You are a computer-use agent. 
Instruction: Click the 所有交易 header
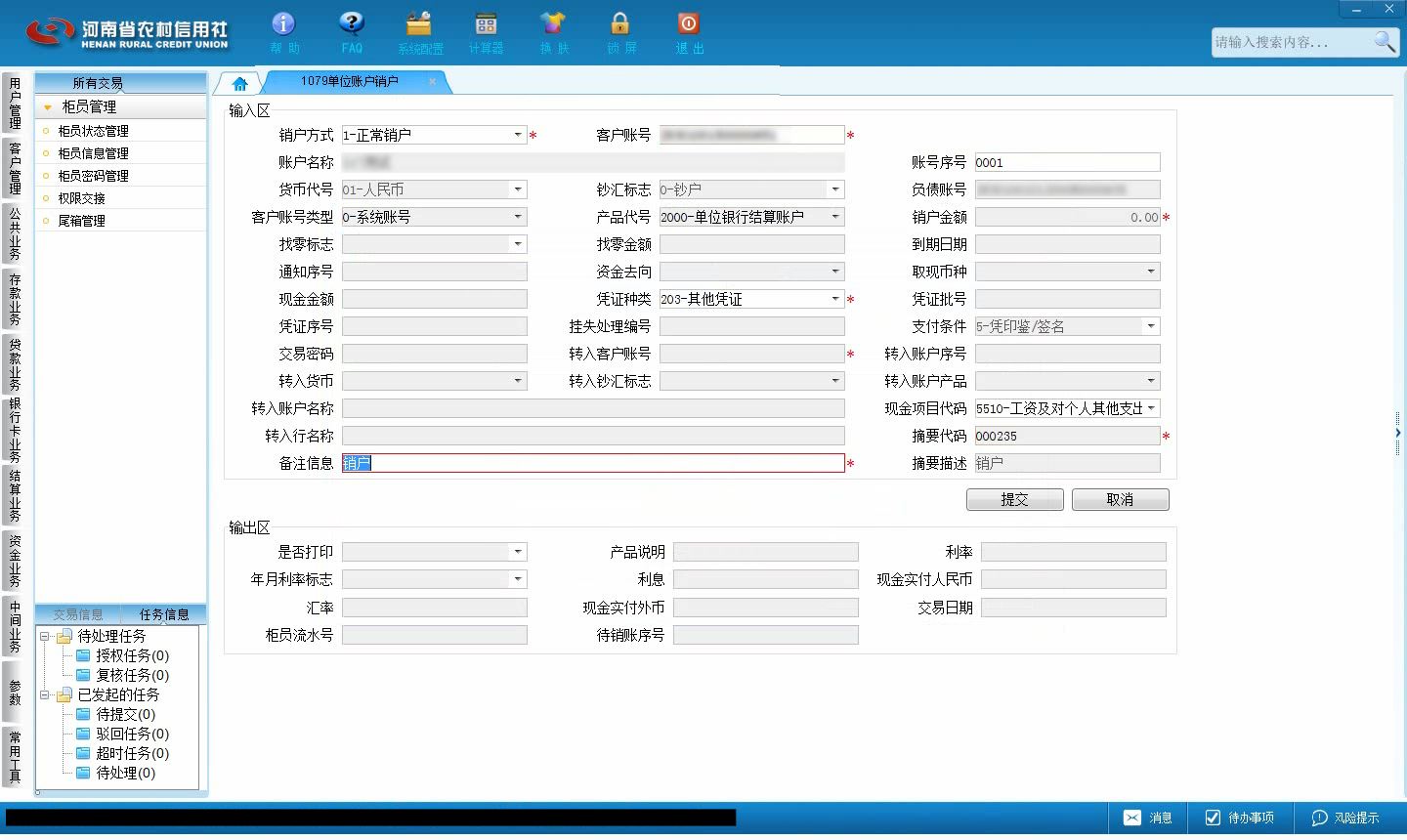(x=121, y=83)
